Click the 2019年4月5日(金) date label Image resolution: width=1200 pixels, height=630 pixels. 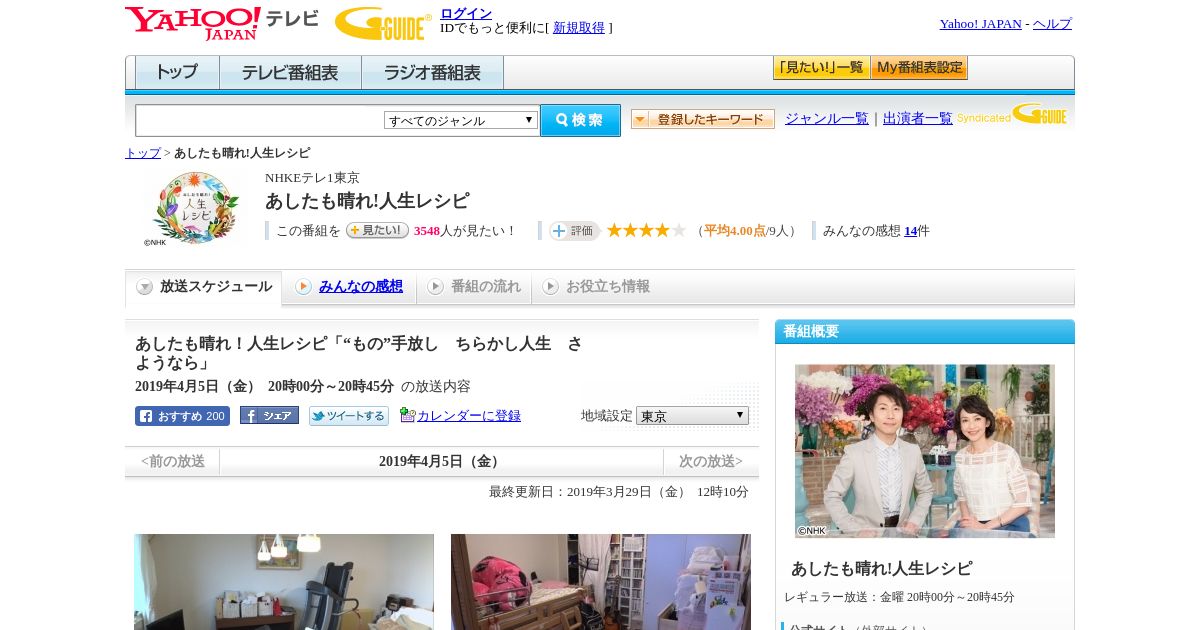pos(441,461)
